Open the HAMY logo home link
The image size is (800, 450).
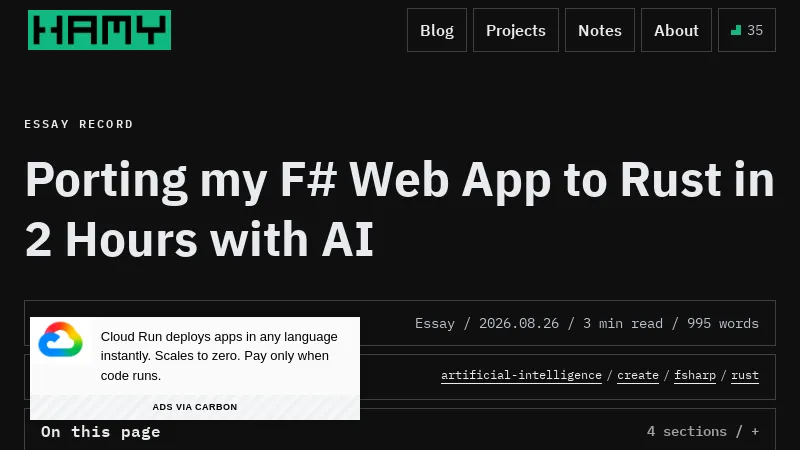coord(99,30)
